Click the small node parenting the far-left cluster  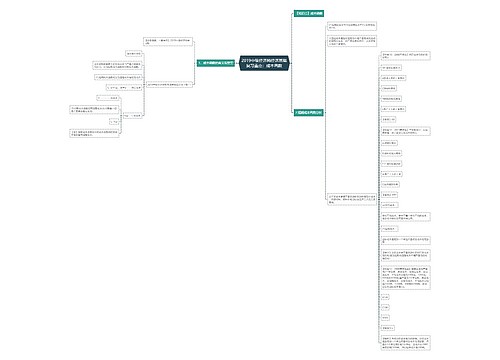tap(133, 115)
